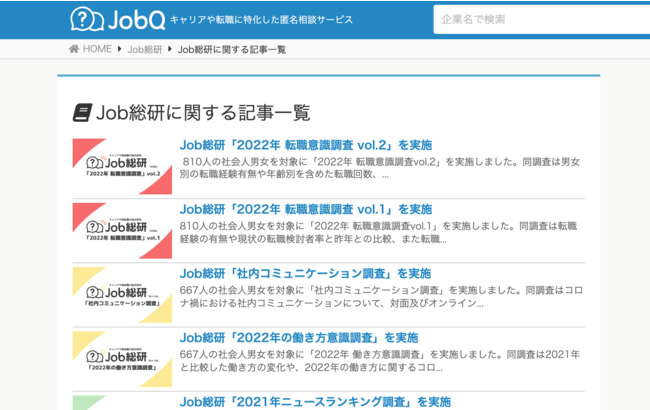Viewport: 650px width, 410px height.
Task: Click the Job総研に関する記事一覧 breadcrumb item
Action: 231,49
